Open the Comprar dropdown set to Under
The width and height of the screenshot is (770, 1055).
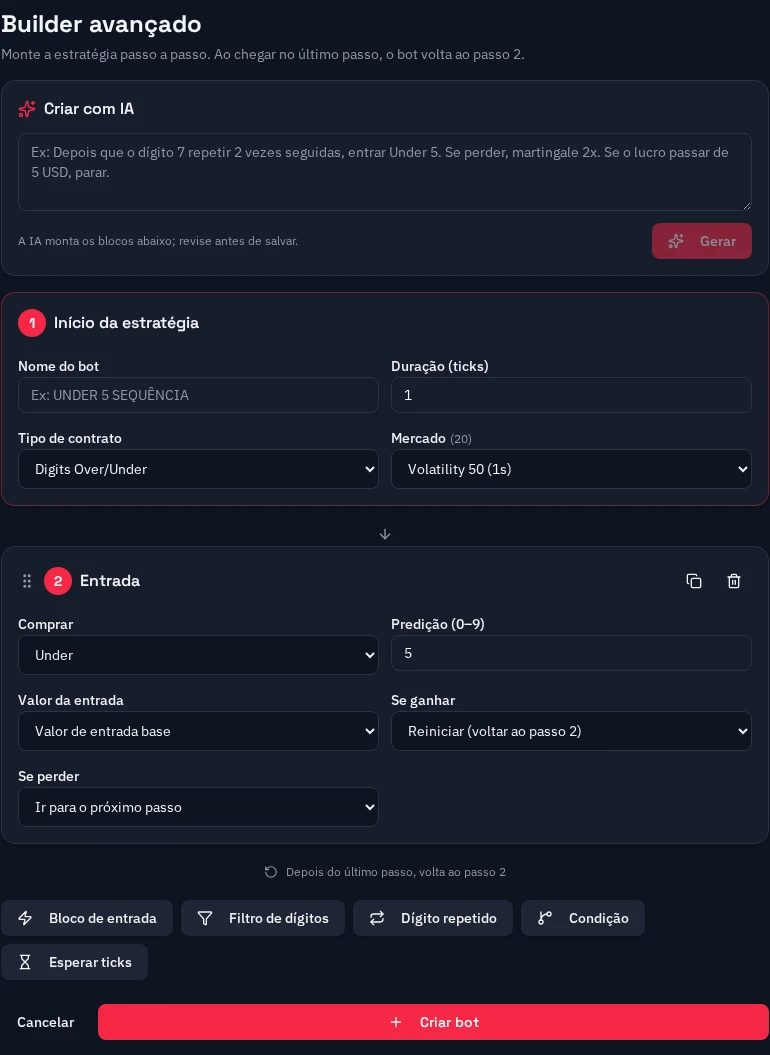198,655
